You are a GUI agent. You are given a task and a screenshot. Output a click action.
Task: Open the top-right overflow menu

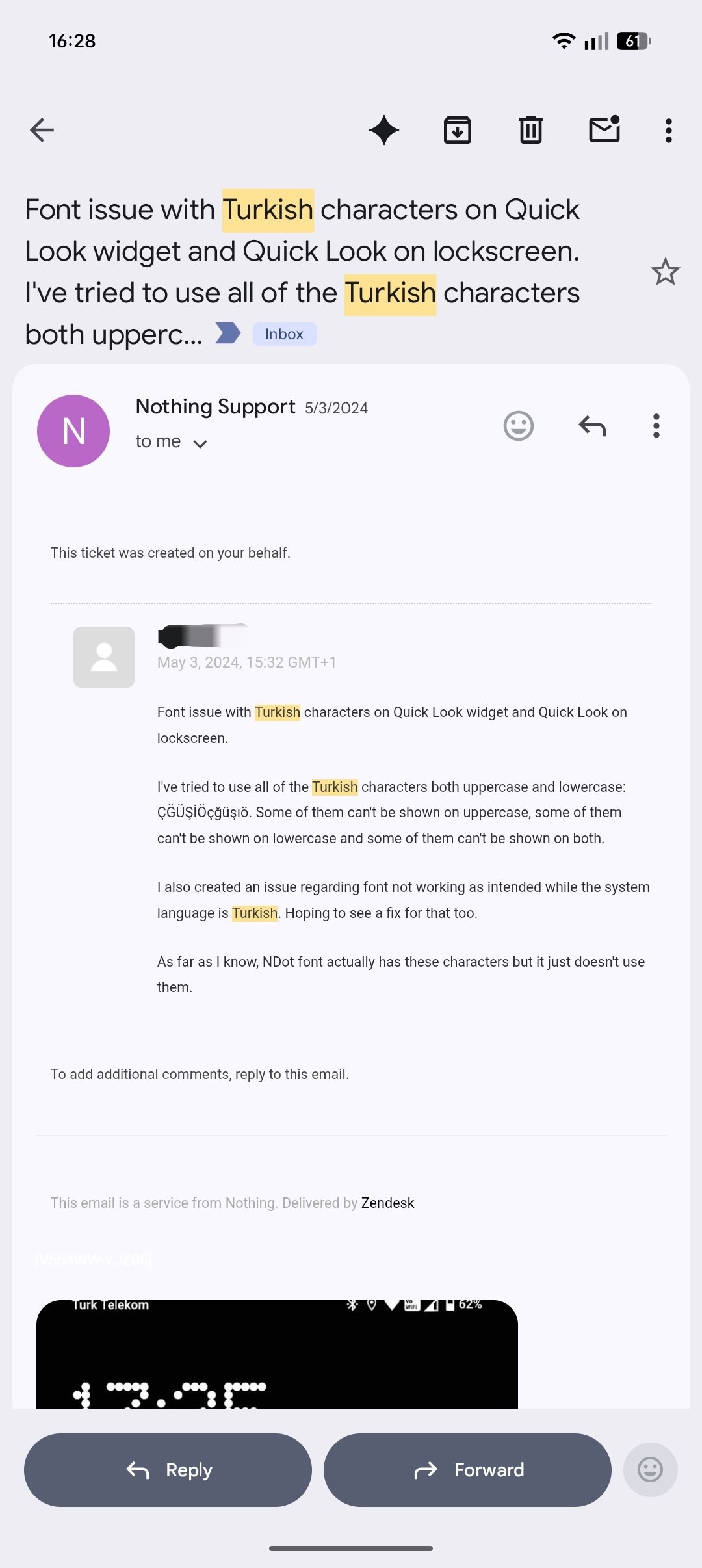coord(668,130)
